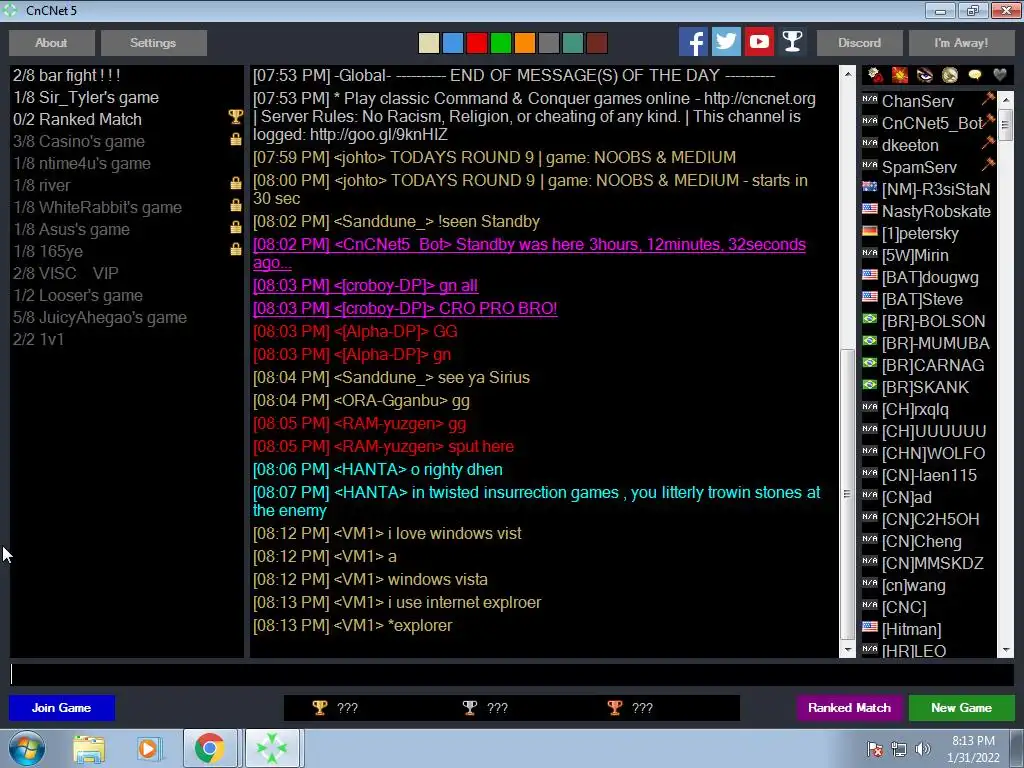This screenshot has width=1024, height=768.
Task: Click the gold coin icon above user list
Action: (x=950, y=75)
